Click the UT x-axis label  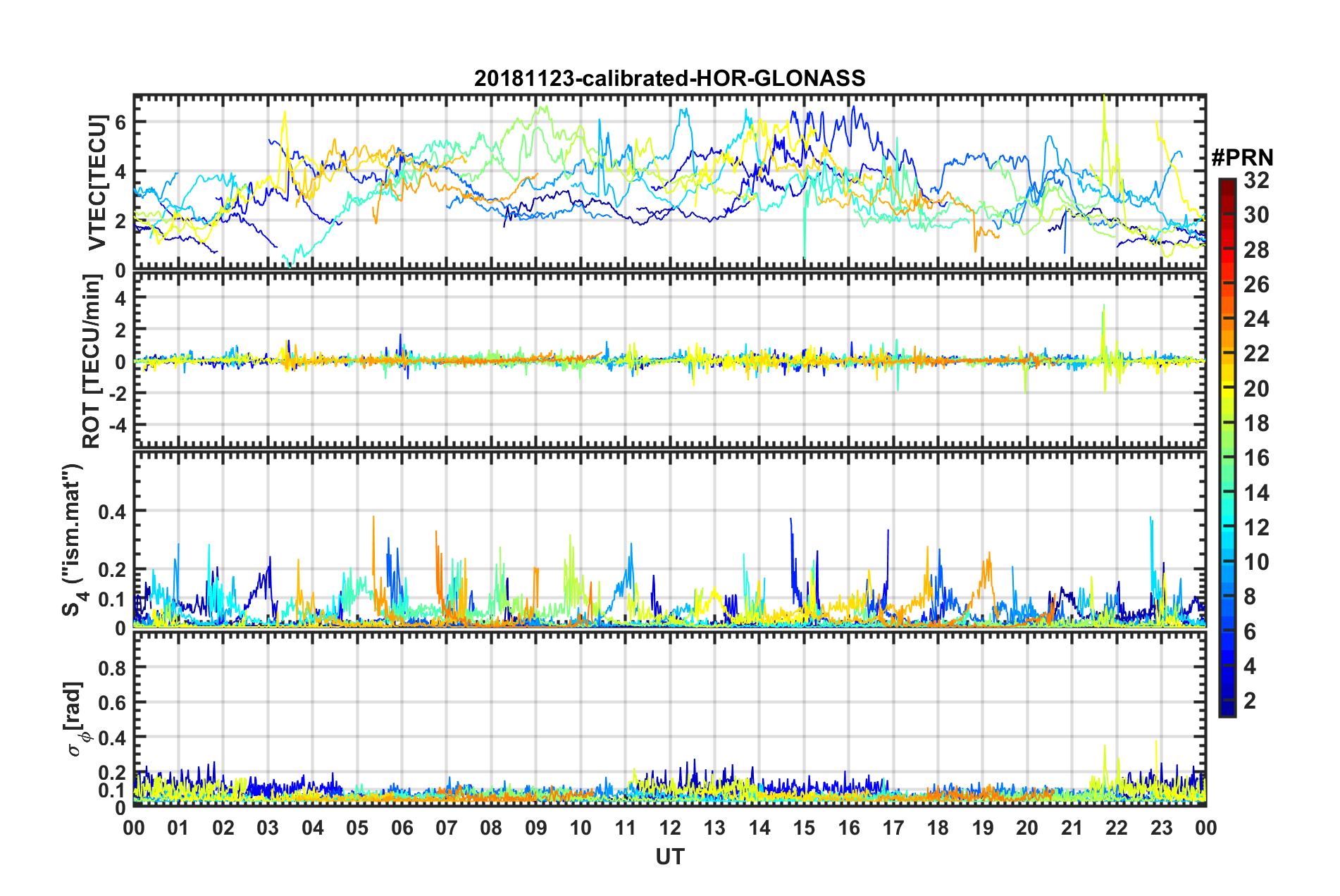669,857
